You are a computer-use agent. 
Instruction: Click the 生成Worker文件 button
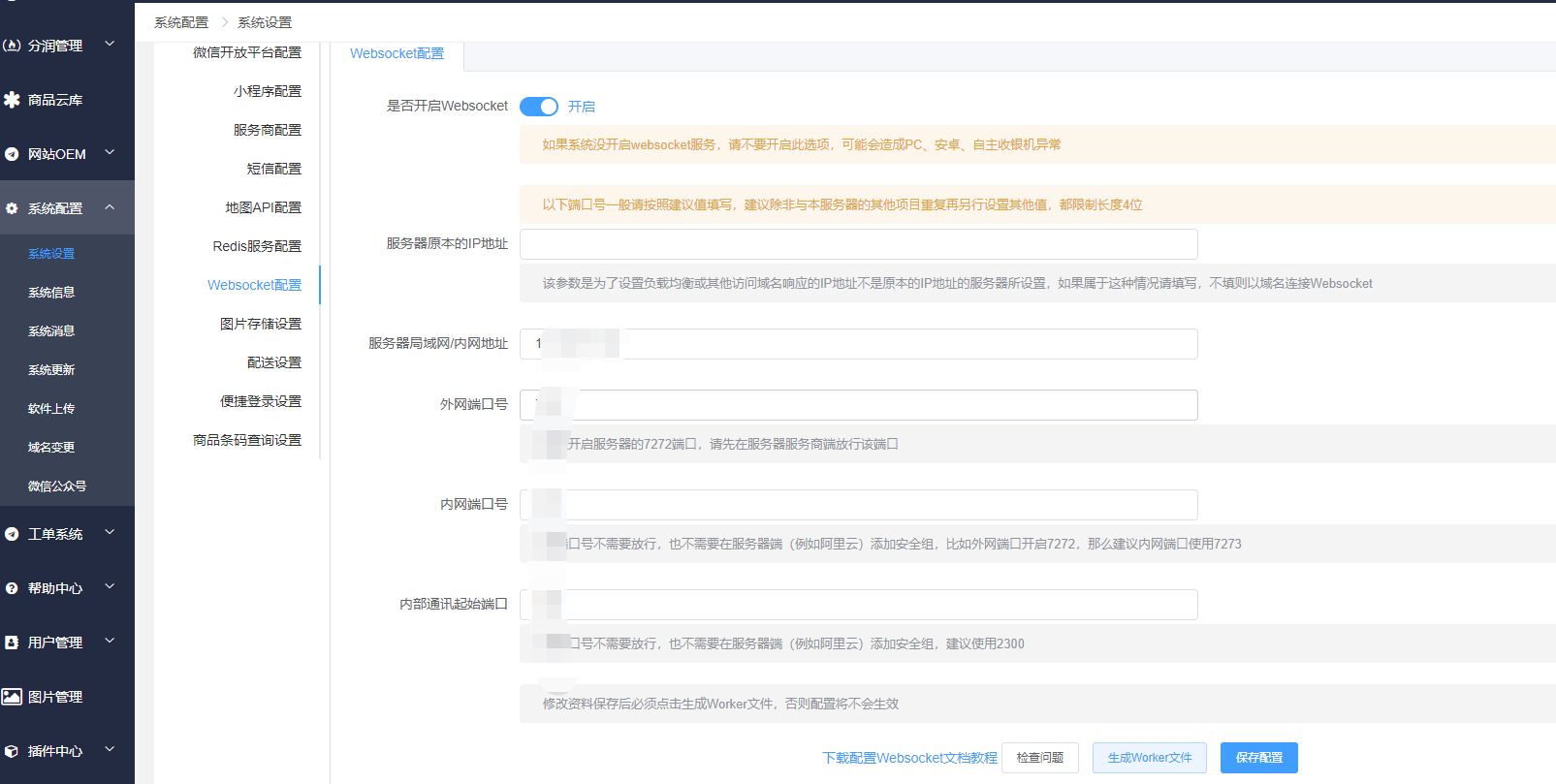point(1149,758)
